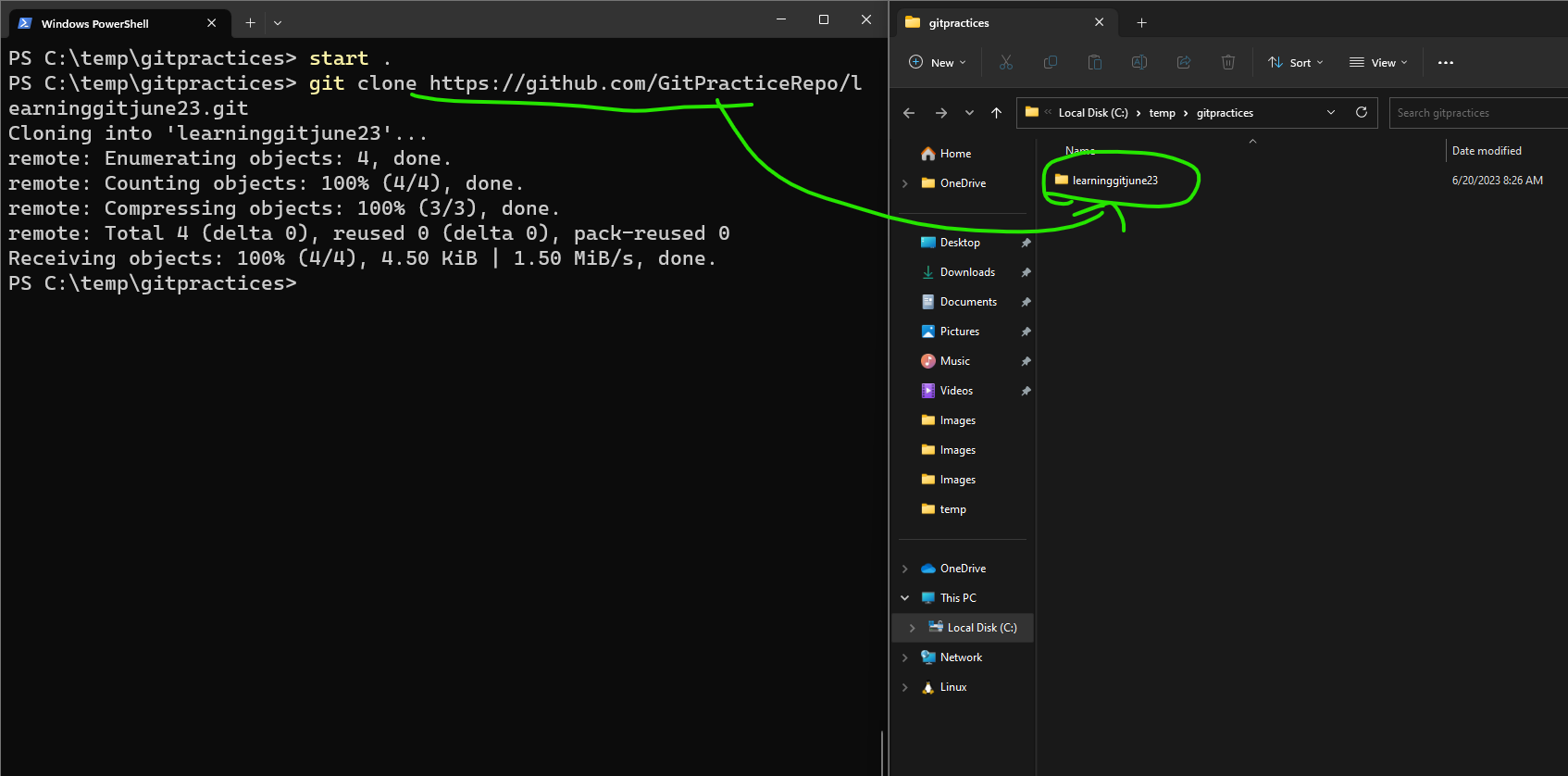Click the Search gitpractices field
Viewport: 1568px width, 776px height.
(x=1478, y=113)
